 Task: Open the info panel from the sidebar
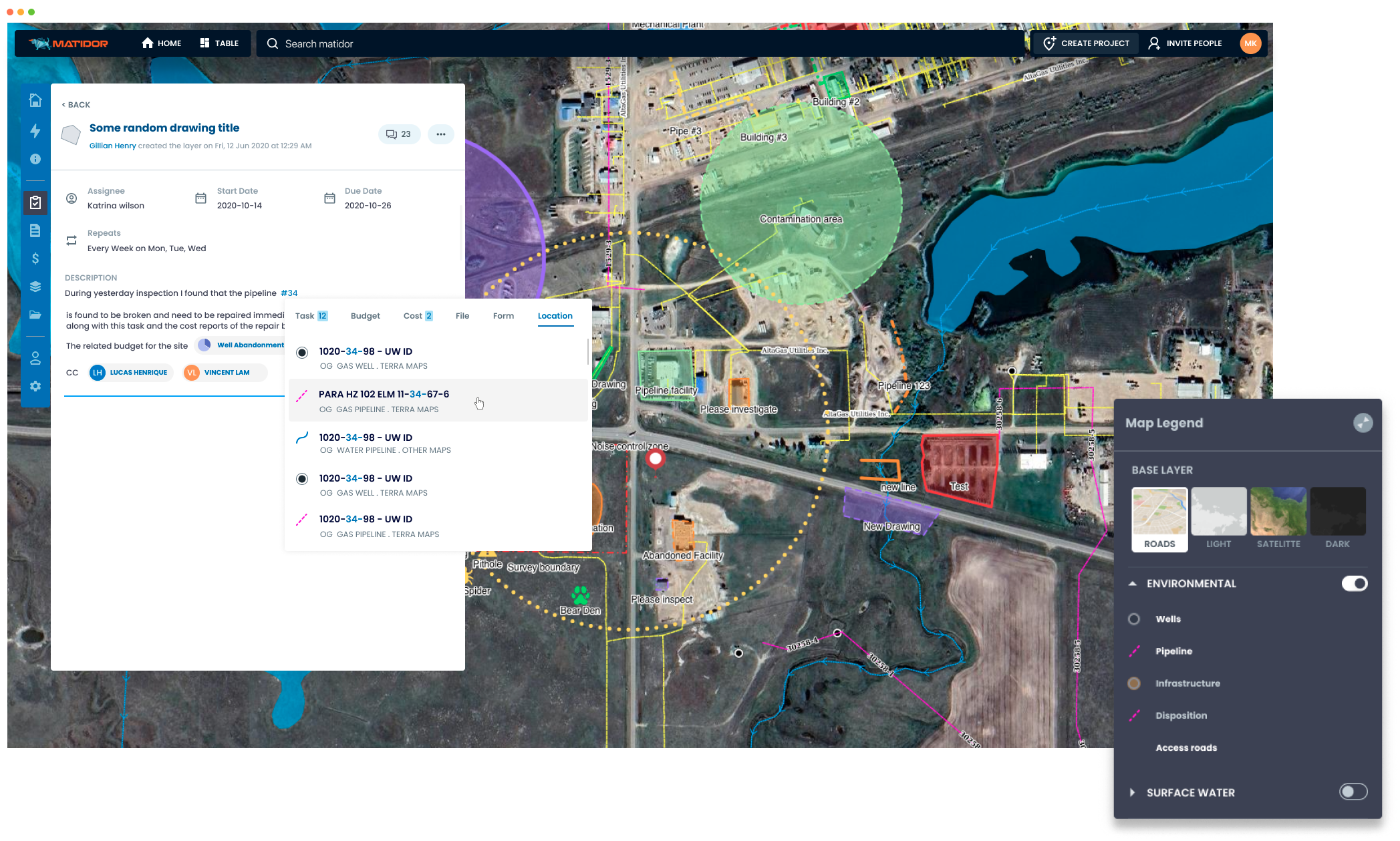coord(35,159)
